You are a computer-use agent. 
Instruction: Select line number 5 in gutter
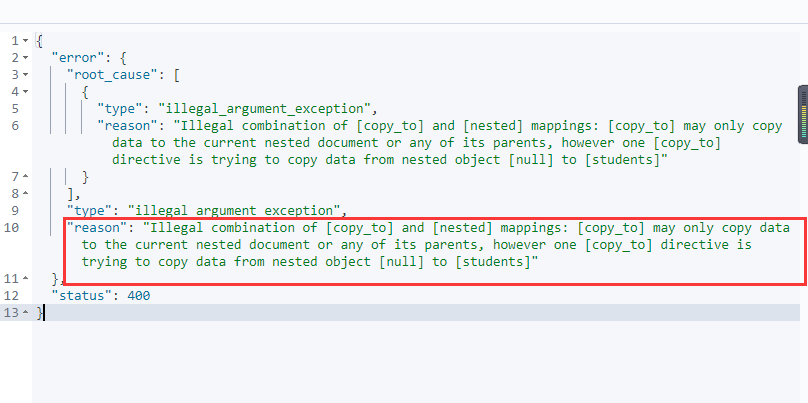coord(14,109)
